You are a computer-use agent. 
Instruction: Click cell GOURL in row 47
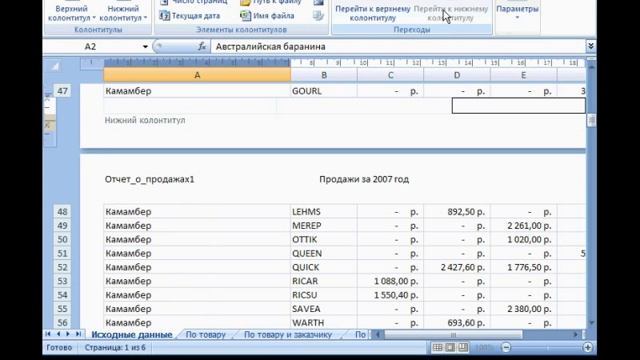(x=324, y=91)
